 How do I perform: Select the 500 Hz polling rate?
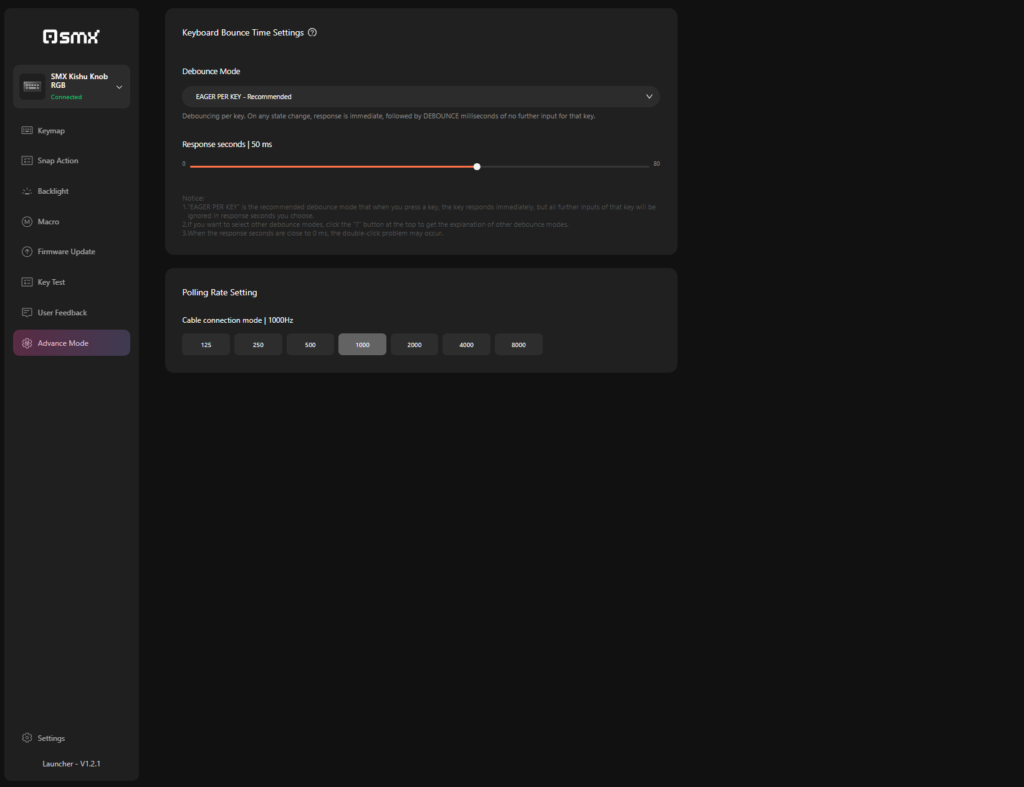(310, 344)
